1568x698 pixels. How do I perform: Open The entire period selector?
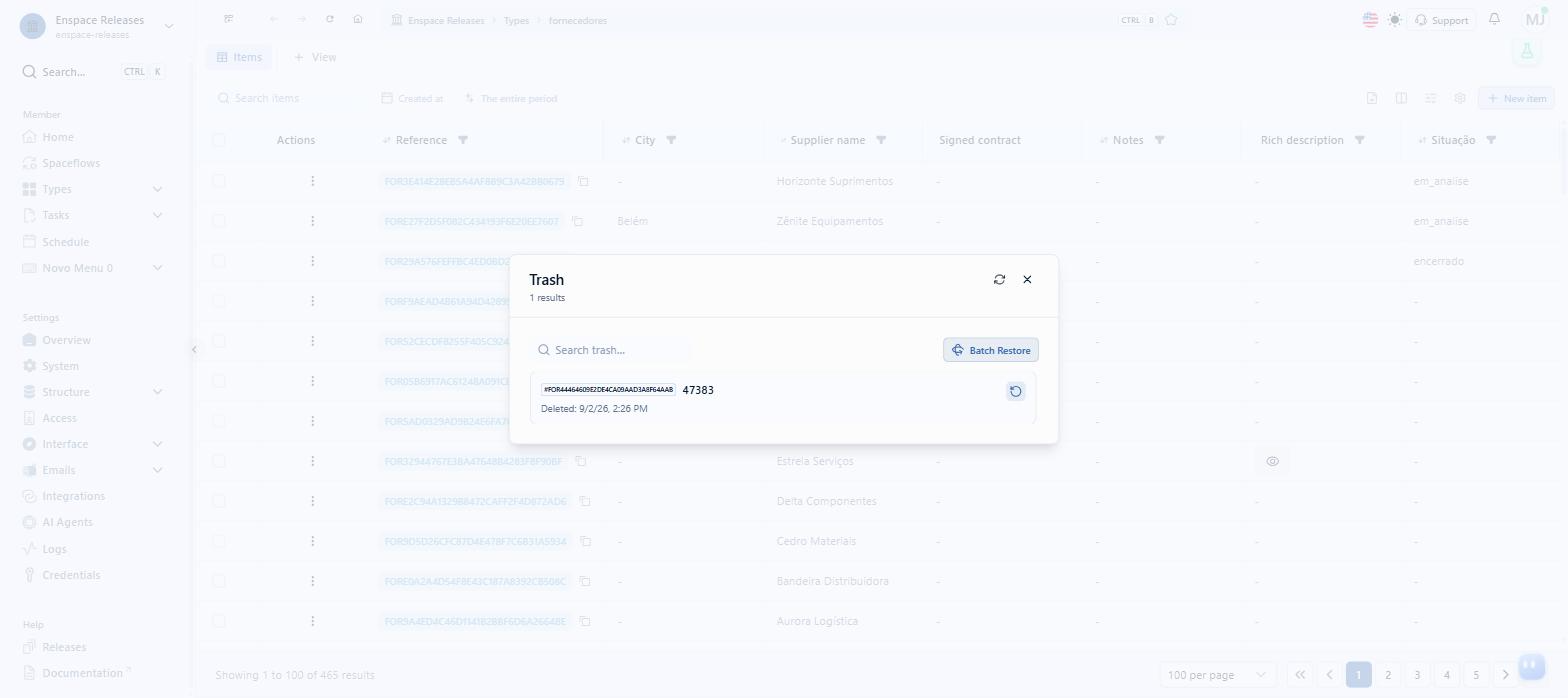[510, 98]
